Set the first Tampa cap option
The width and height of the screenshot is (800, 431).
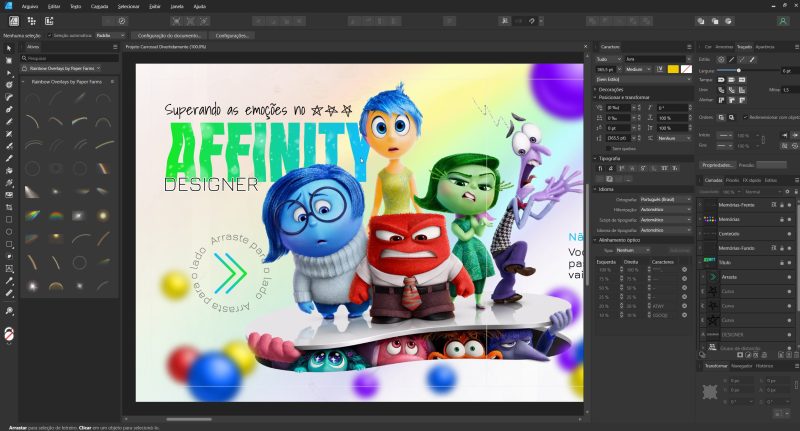pos(721,80)
